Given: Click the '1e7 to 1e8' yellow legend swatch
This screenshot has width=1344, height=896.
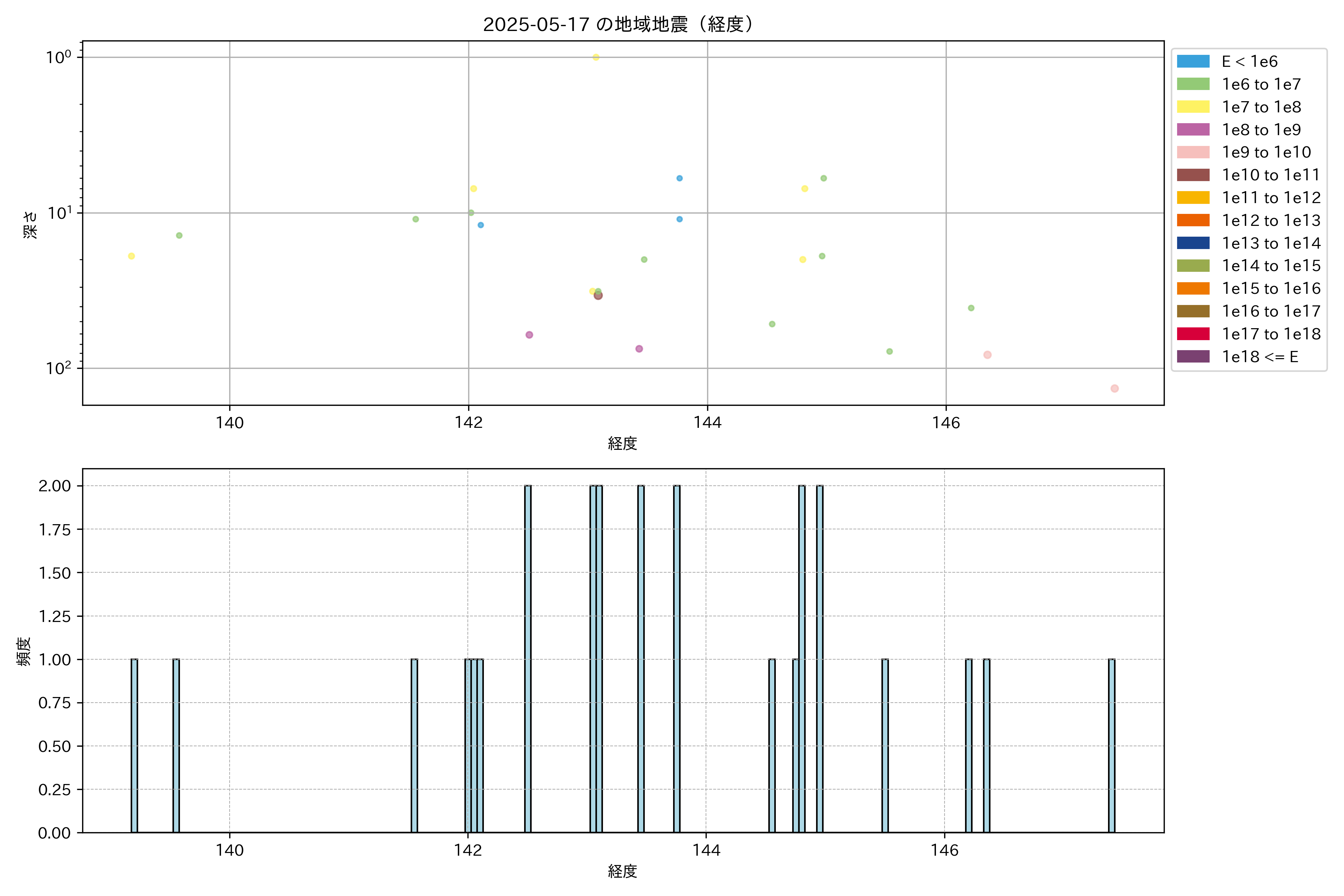Looking at the screenshot, I should (1192, 107).
